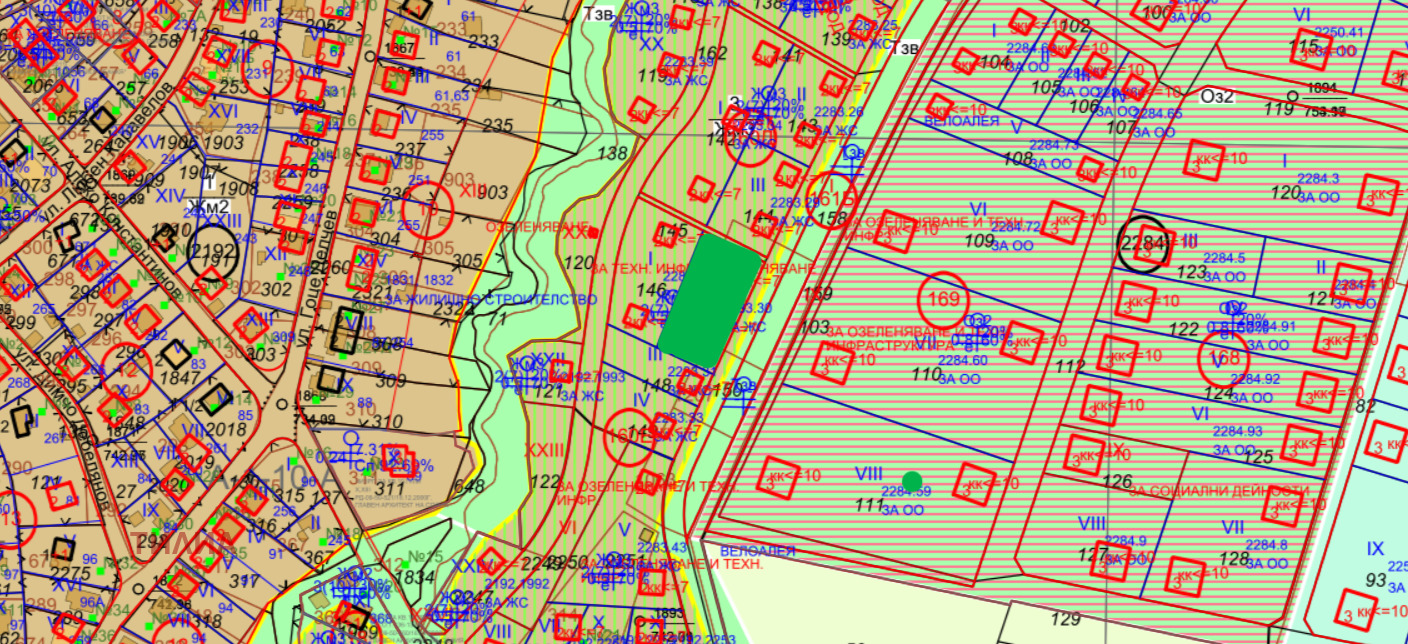Click the ЗА СОЦИАЛНИ ДЕЙНОСТИ label
Image resolution: width=1408 pixels, height=644 pixels.
pos(1218,491)
